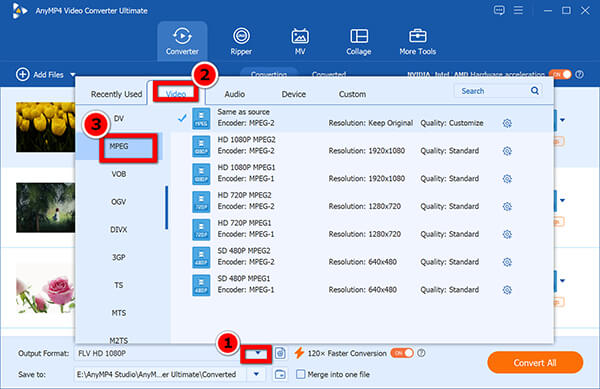This screenshot has width=600, height=389.
Task: Select the yellow tulips video thumbnail
Action: [x=45, y=127]
